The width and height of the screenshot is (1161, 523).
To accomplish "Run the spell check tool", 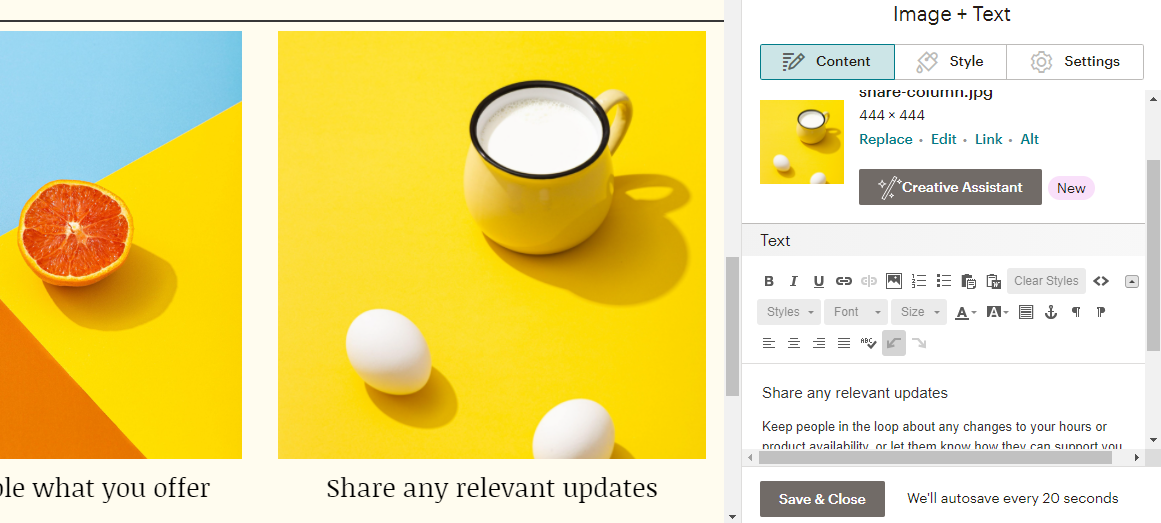I will (x=869, y=343).
